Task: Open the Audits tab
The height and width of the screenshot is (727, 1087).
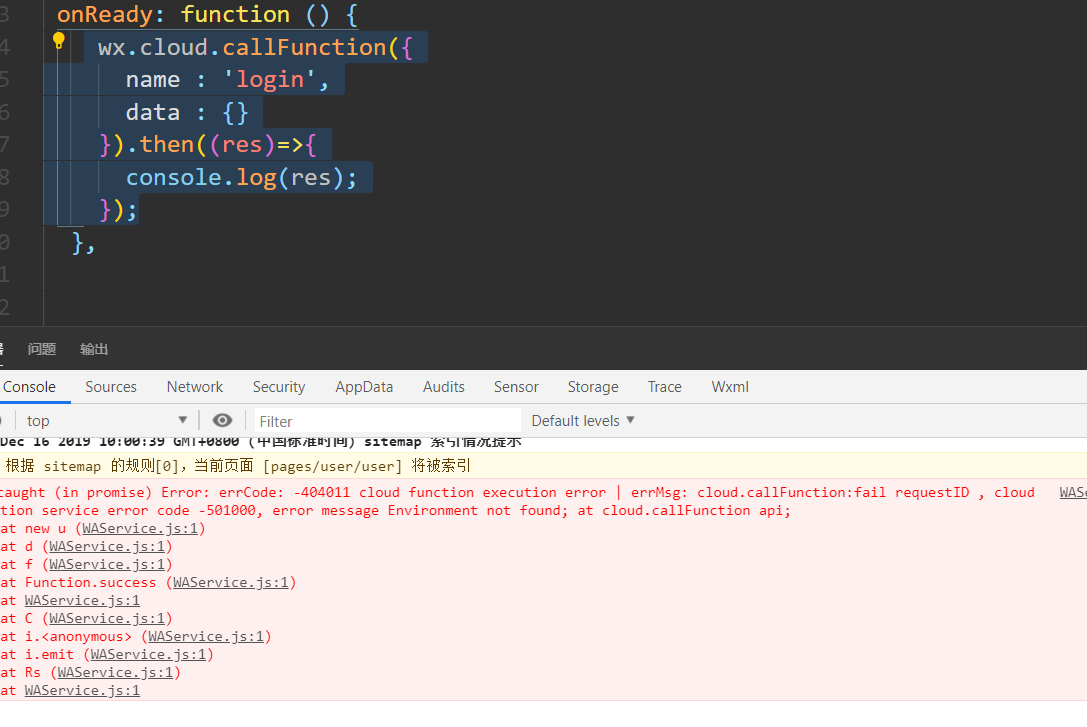Action: click(444, 387)
